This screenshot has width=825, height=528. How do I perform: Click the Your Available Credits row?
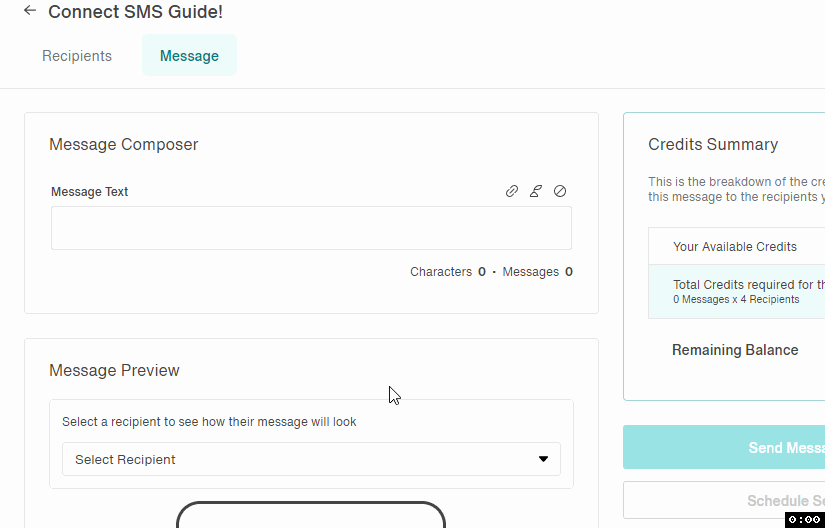coord(737,247)
